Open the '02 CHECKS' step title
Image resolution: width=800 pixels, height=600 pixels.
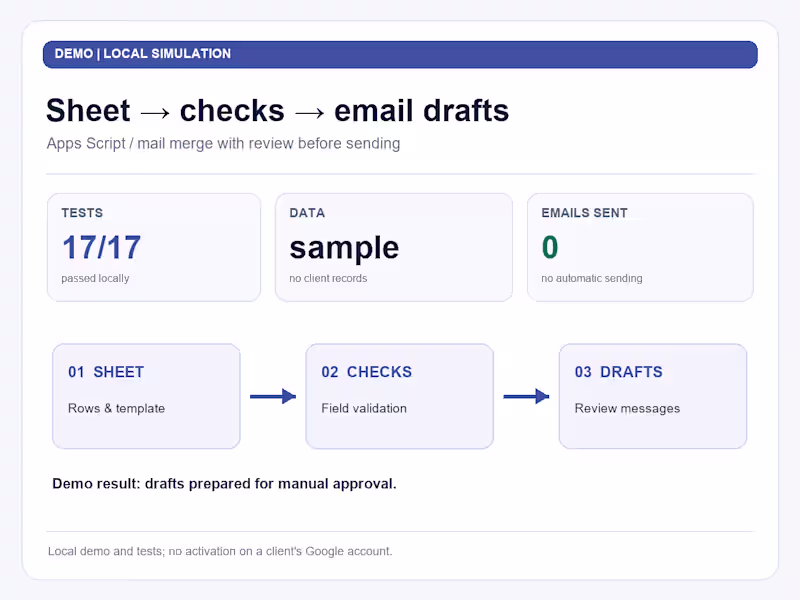pos(366,372)
